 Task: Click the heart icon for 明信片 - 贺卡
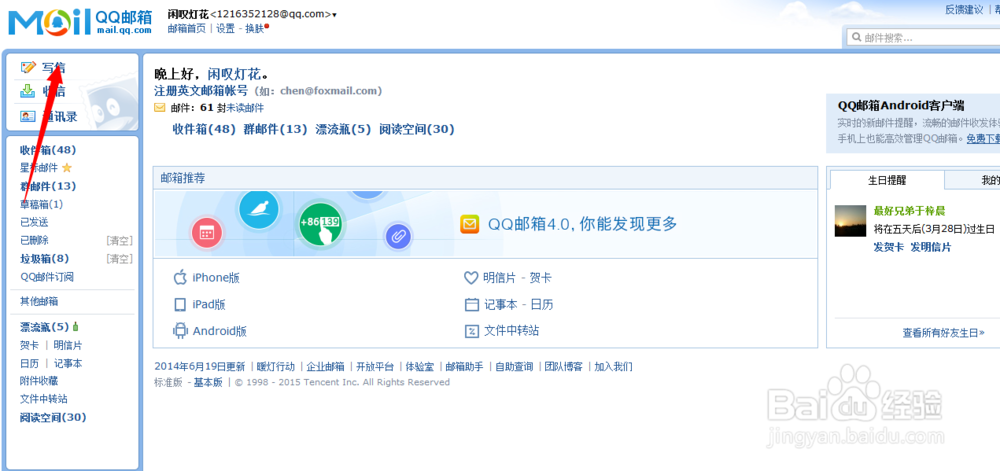(471, 278)
